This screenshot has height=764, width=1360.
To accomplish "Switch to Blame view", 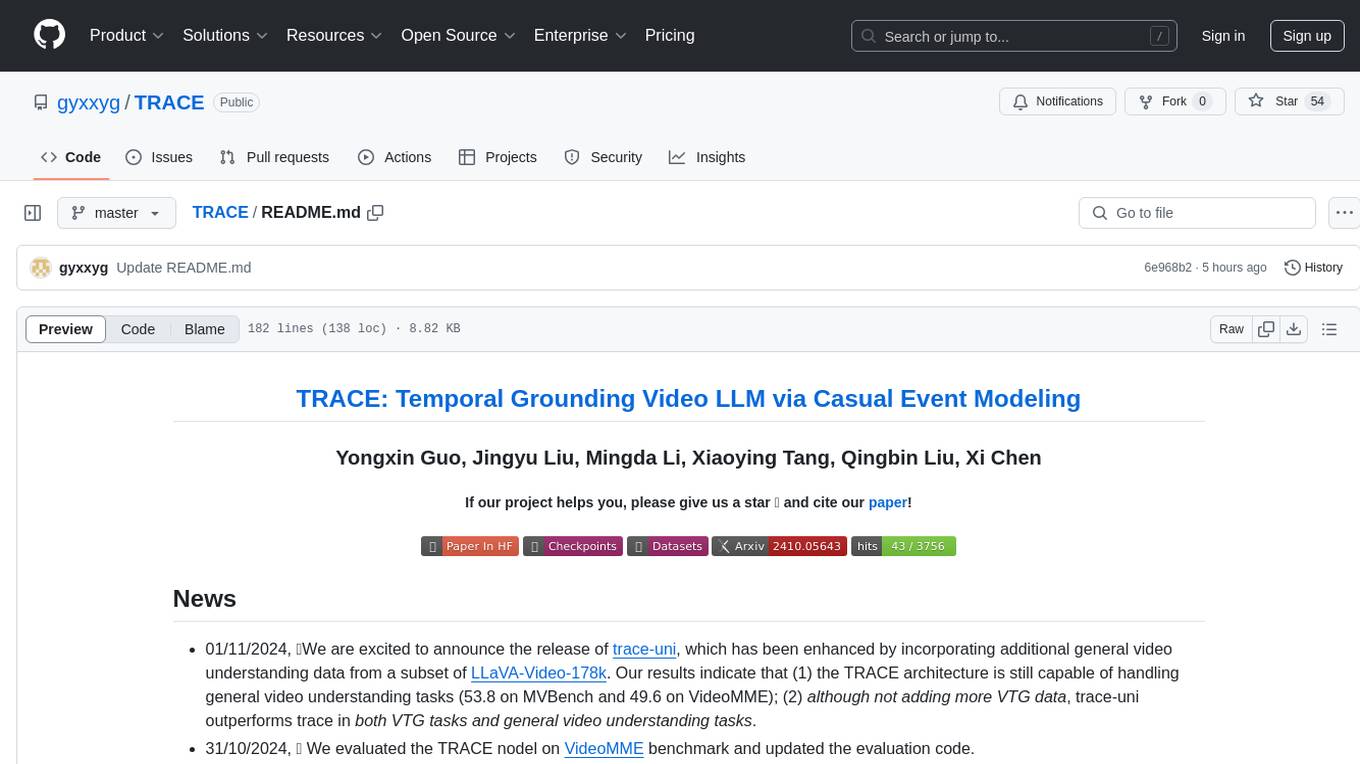I will (204, 329).
